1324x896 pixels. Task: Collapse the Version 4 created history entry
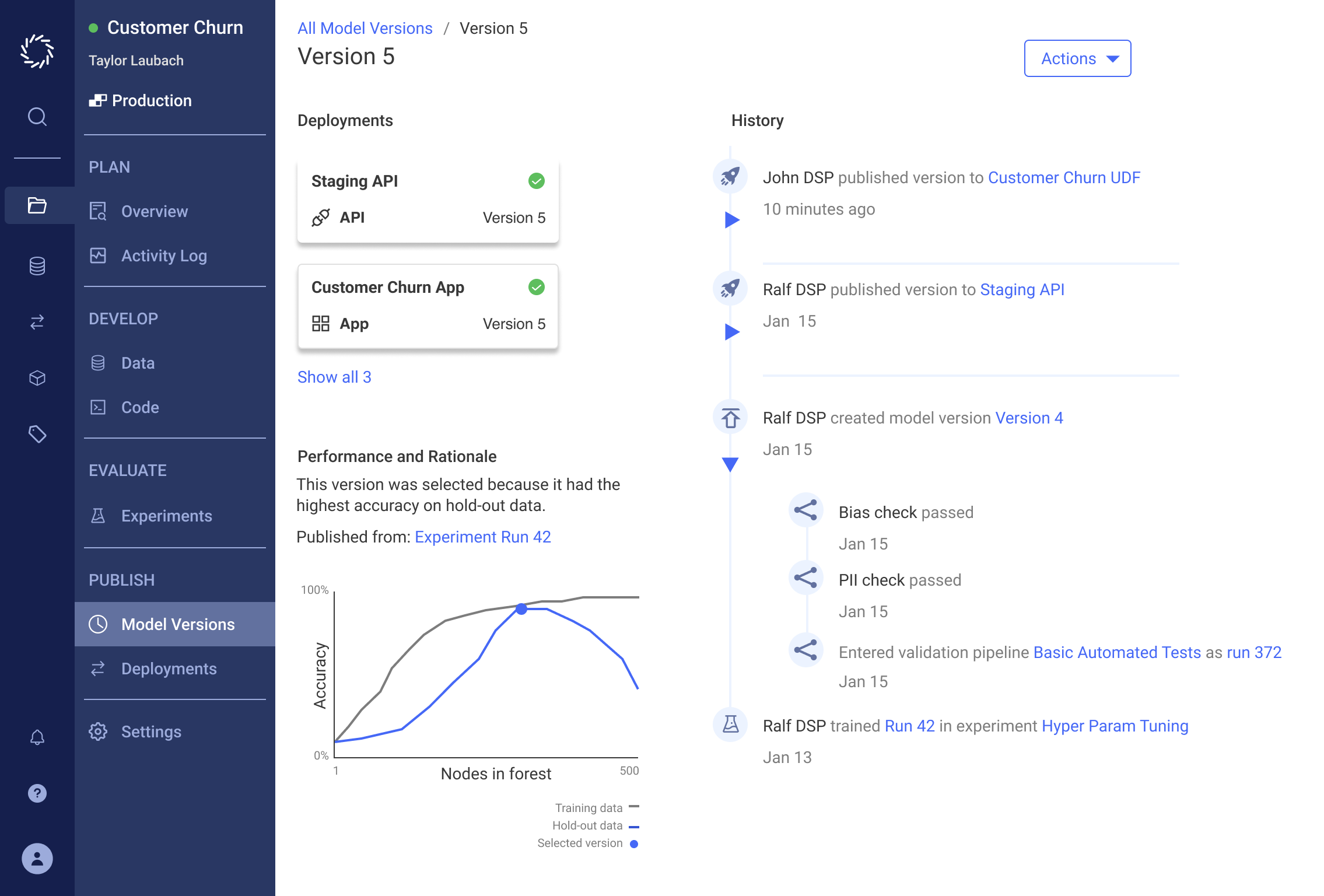[730, 464]
